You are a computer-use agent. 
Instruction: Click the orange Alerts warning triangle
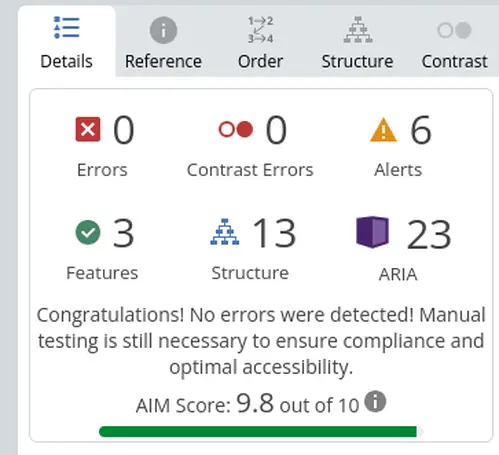click(x=383, y=130)
